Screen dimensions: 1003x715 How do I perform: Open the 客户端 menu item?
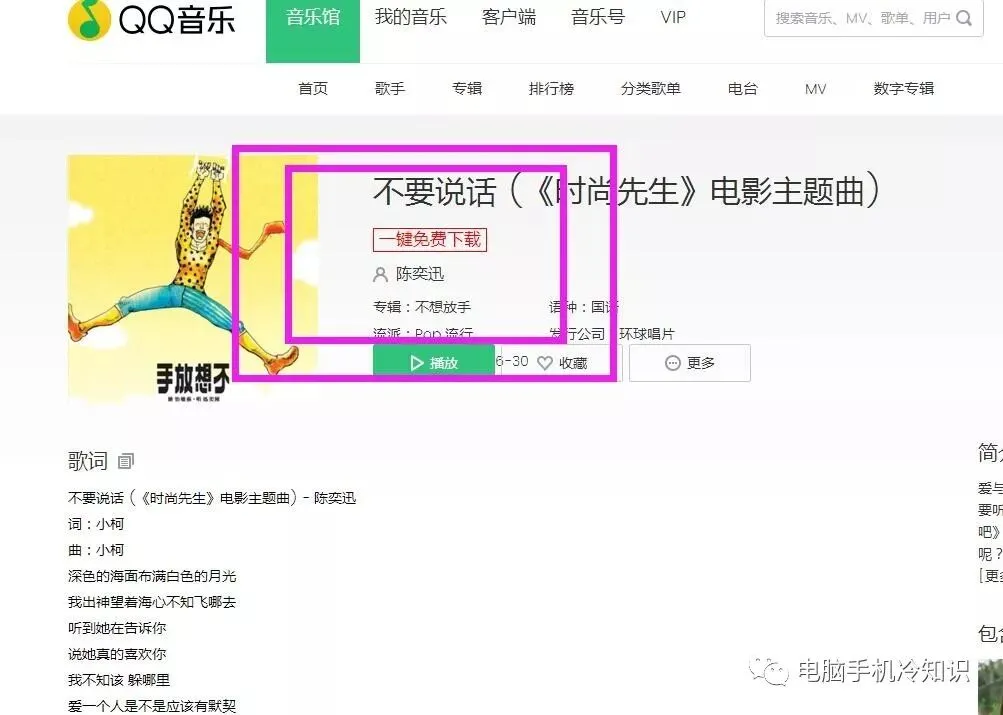pyautogui.click(x=509, y=17)
